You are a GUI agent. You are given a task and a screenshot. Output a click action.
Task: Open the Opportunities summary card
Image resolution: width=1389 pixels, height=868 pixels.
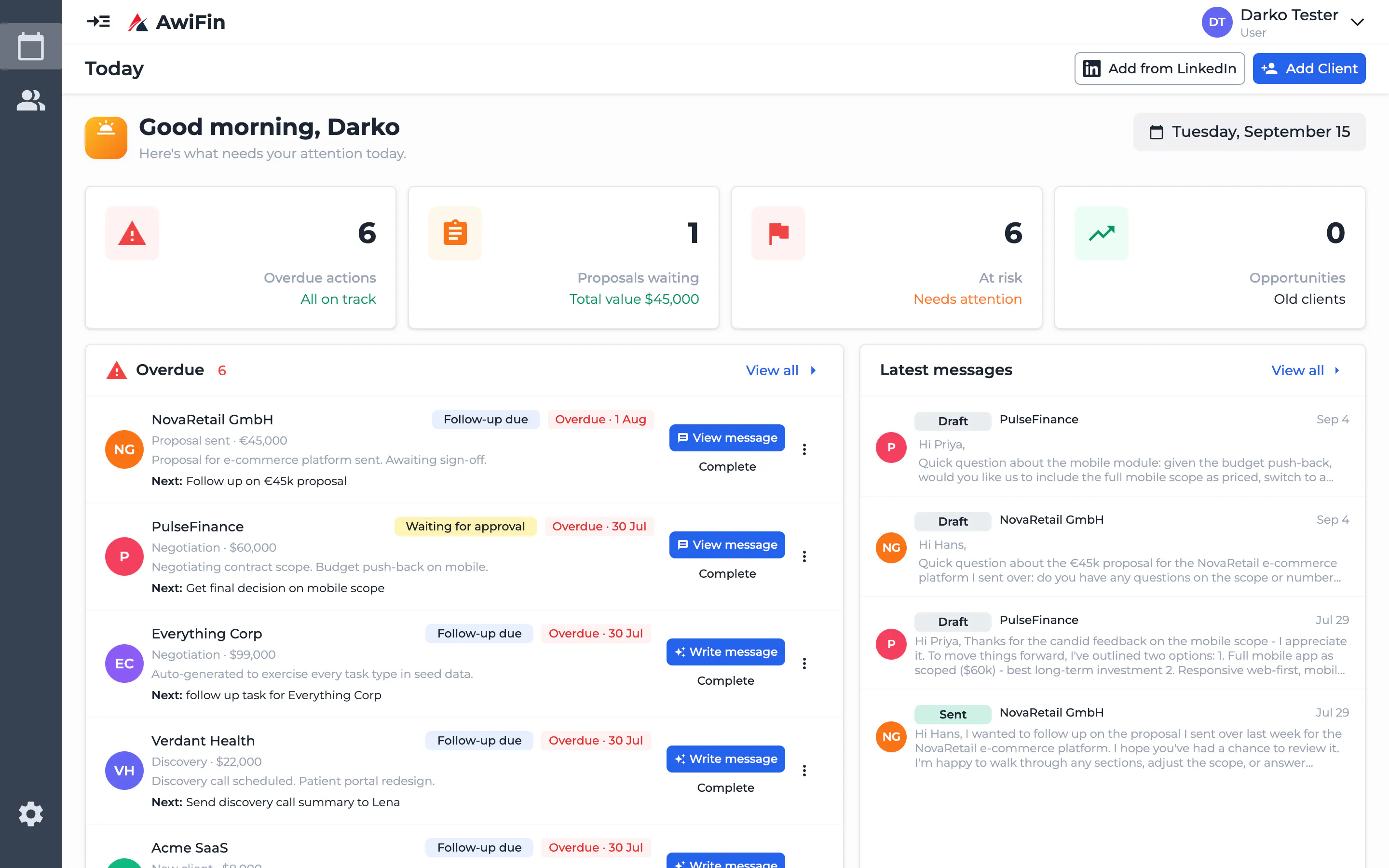pos(1210,258)
